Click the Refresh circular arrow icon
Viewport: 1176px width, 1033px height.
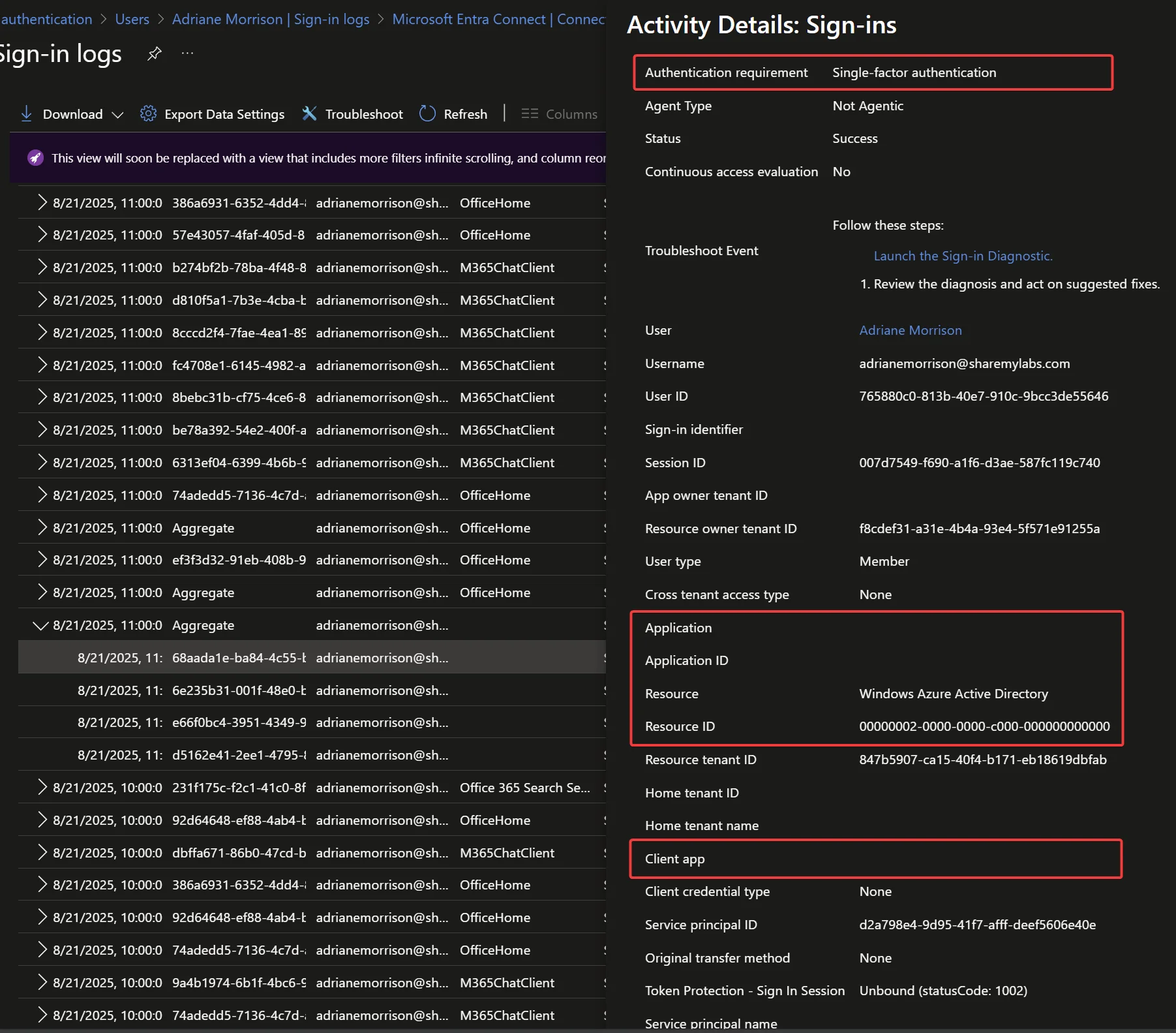427,114
